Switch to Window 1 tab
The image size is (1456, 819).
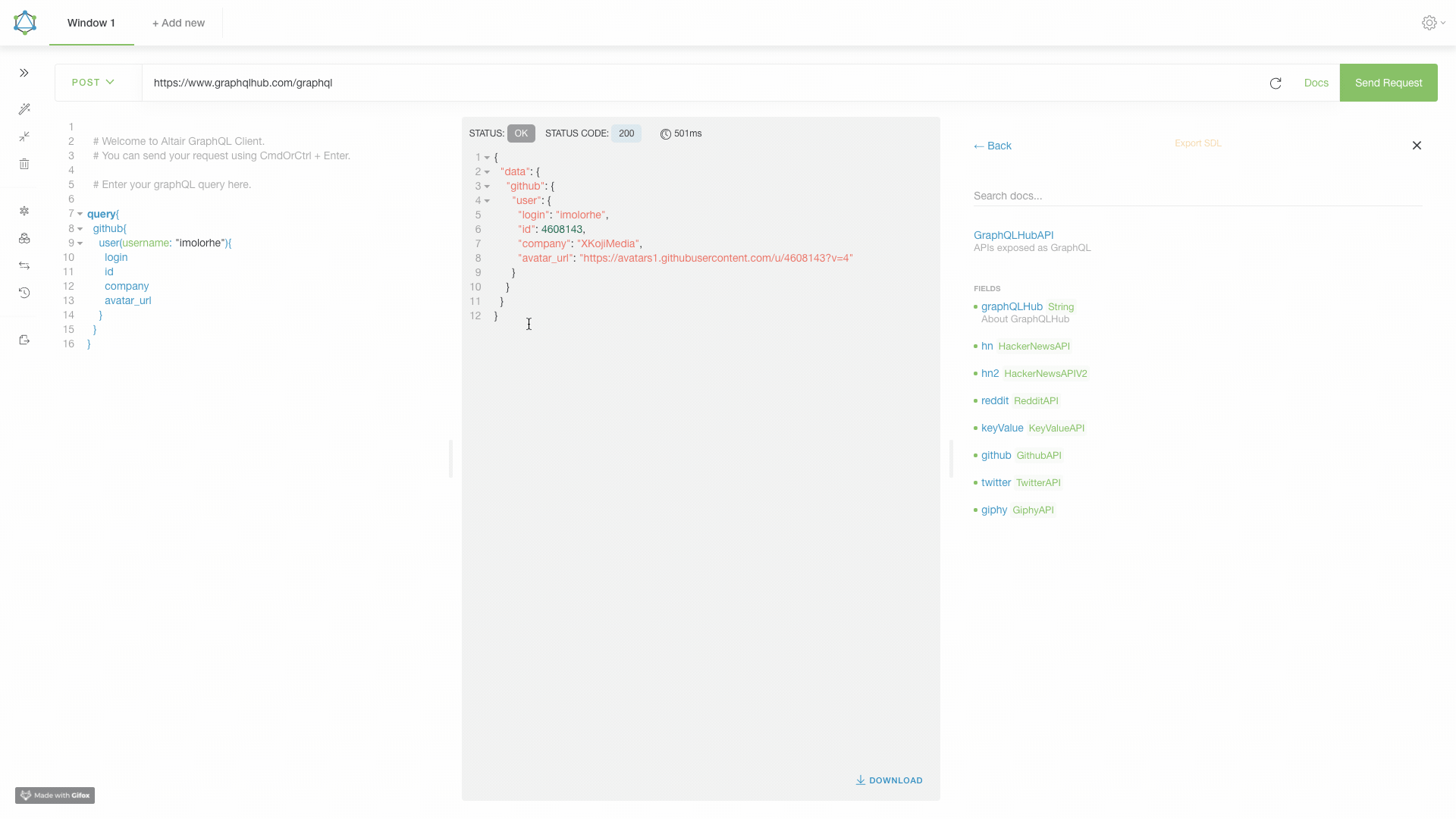point(91,23)
